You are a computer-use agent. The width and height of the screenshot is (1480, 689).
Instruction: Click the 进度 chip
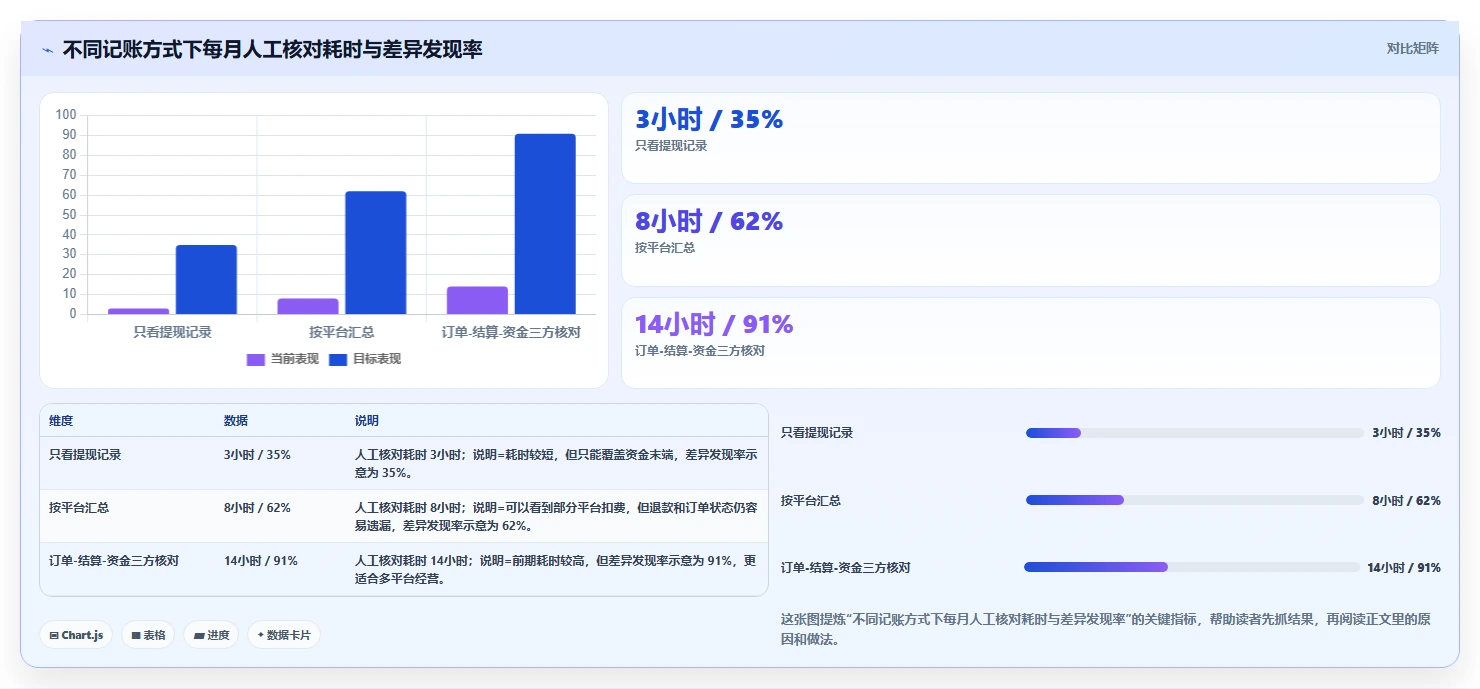[x=211, y=635]
